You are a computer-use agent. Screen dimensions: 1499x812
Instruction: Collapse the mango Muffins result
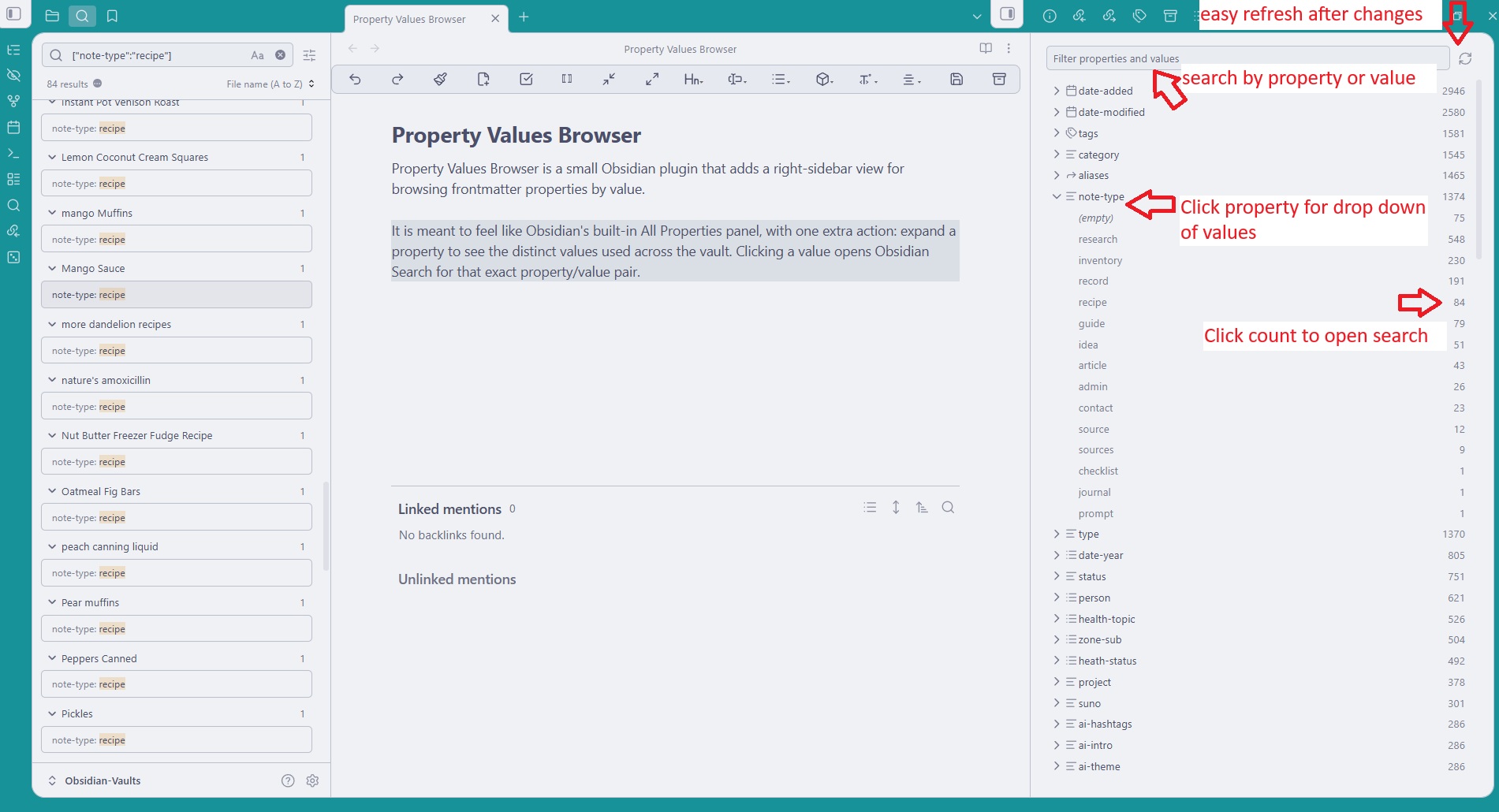(x=52, y=213)
